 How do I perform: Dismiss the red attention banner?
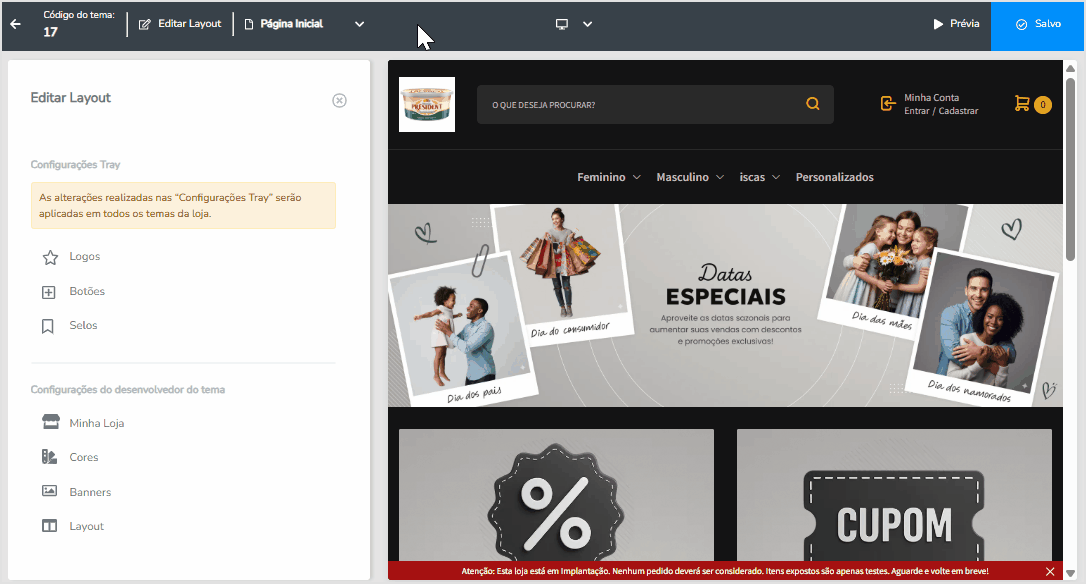[x=1050, y=572]
